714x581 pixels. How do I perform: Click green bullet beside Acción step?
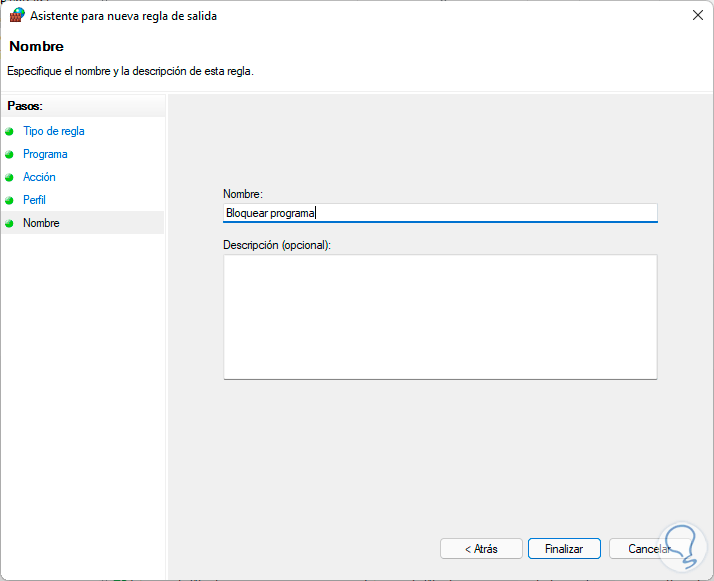(10, 177)
